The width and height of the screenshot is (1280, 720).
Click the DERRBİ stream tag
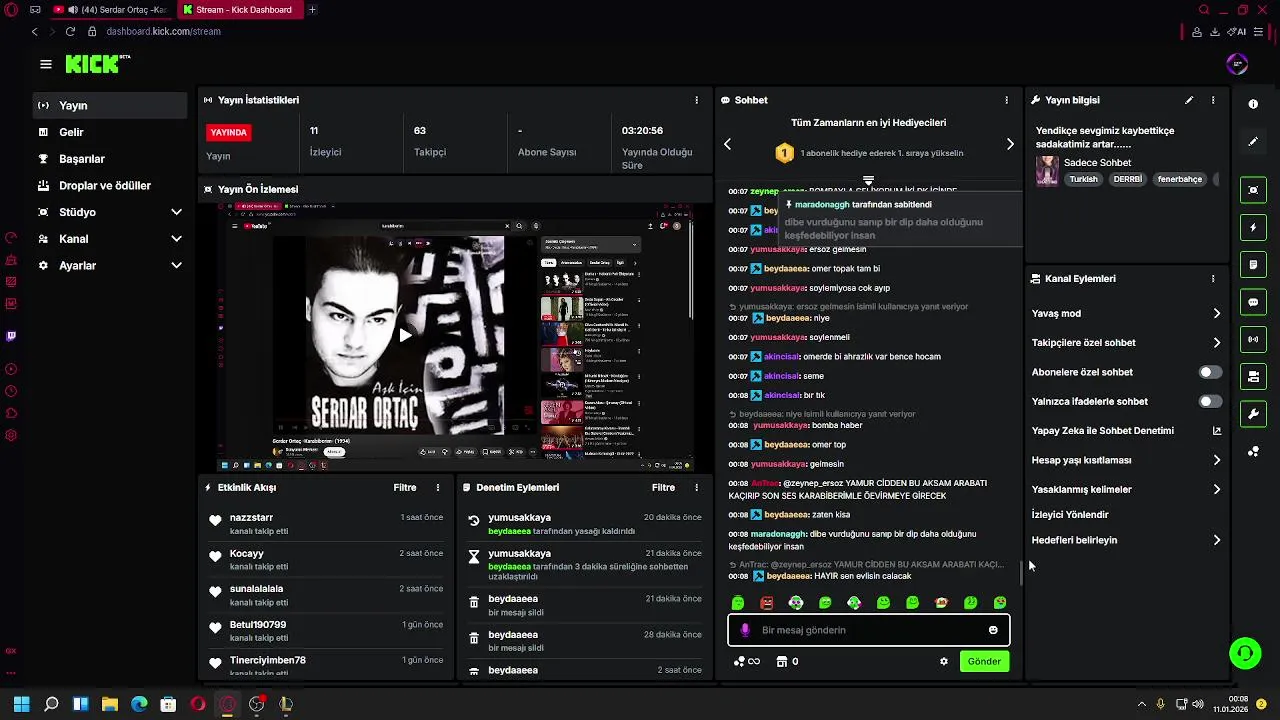pyautogui.click(x=1127, y=179)
